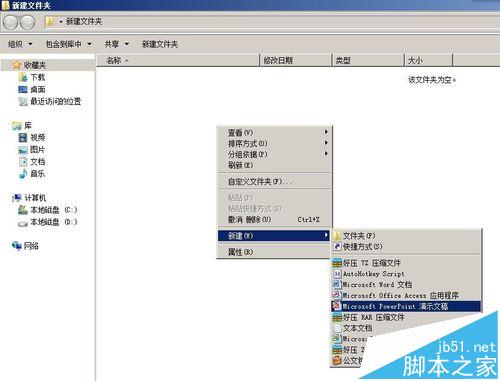
Task: Open the 包含到库中 dropdown
Action: [68, 44]
